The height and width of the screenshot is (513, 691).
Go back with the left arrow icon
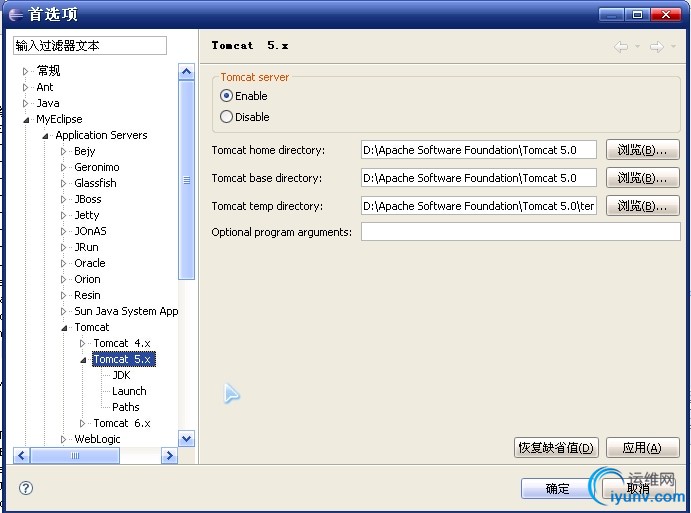point(621,46)
